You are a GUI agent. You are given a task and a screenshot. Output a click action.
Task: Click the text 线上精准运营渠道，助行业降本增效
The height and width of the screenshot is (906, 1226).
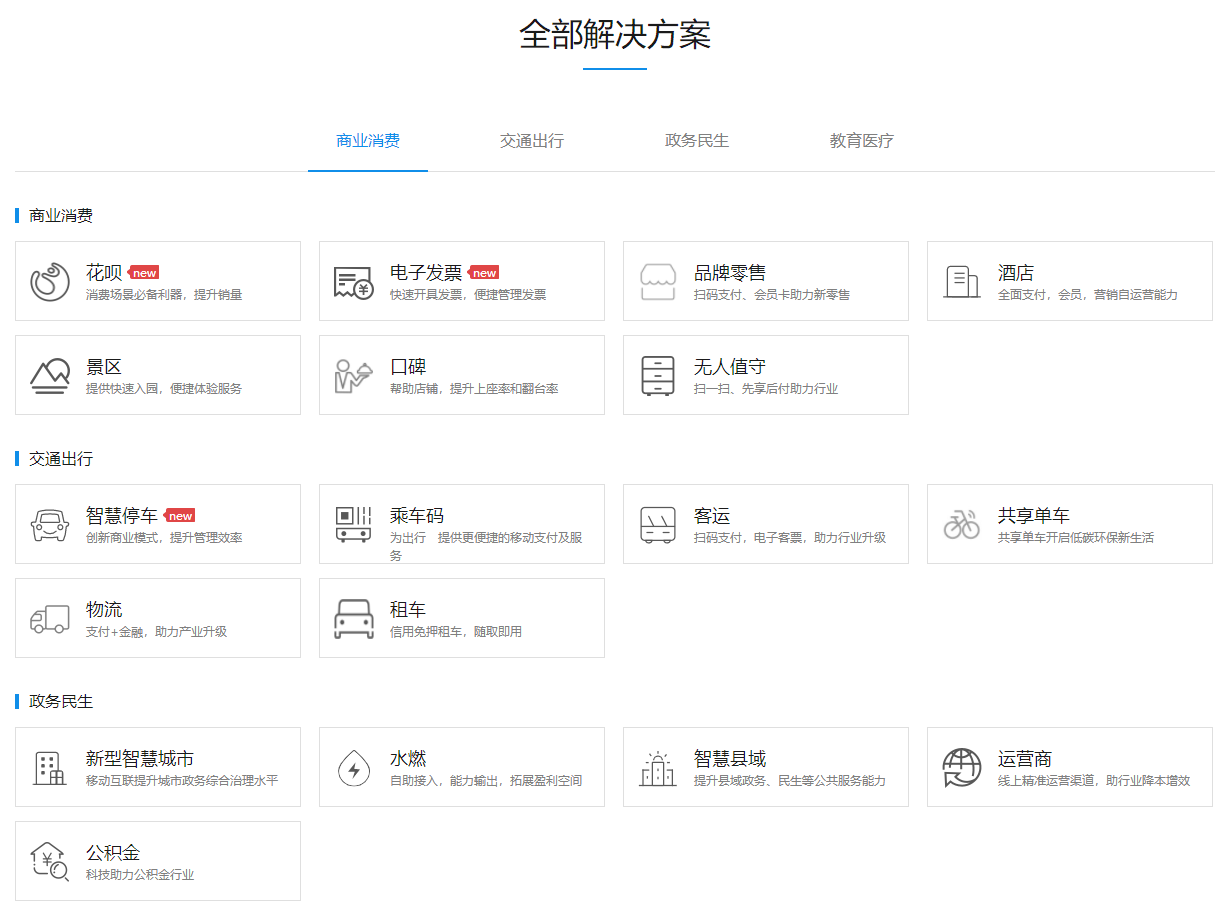pyautogui.click(x=1094, y=781)
